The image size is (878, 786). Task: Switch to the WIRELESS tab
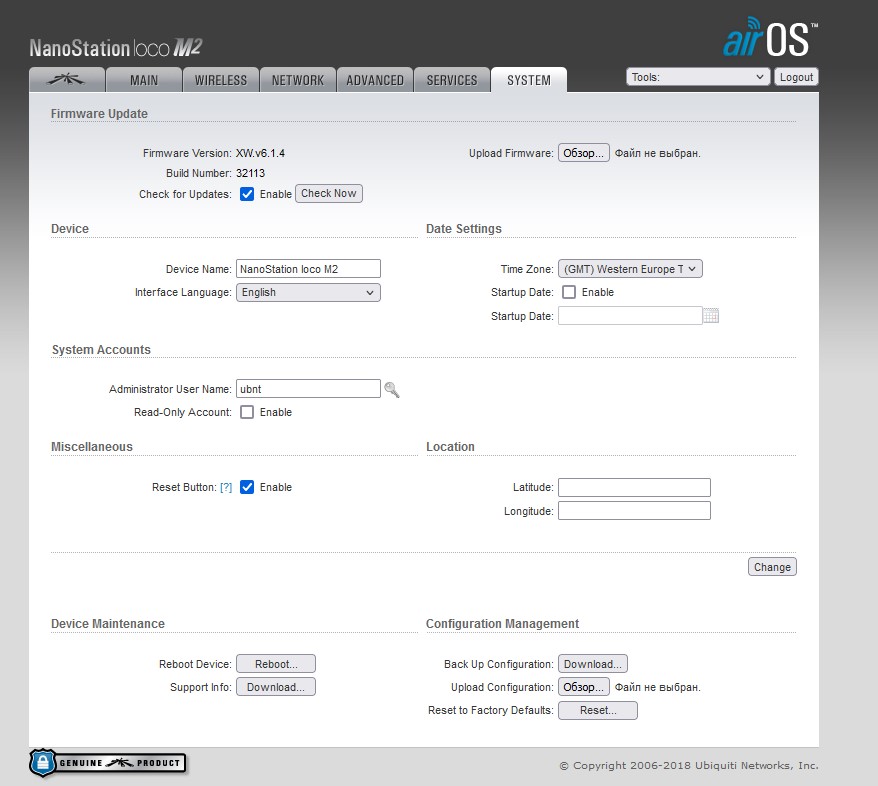click(x=221, y=79)
